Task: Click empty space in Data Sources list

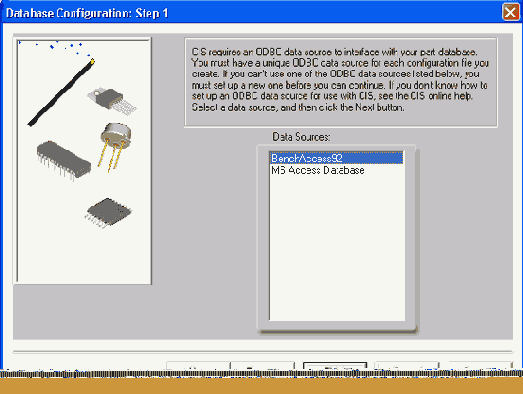Action: [337, 247]
